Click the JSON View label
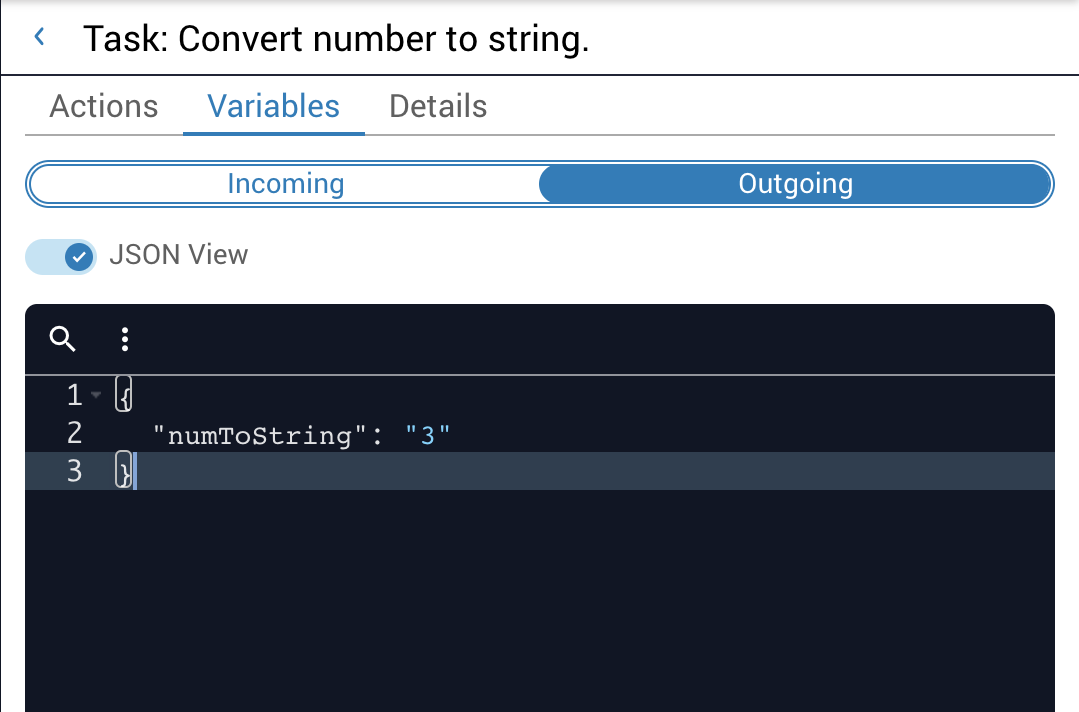This screenshot has height=712, width=1079. [x=178, y=255]
